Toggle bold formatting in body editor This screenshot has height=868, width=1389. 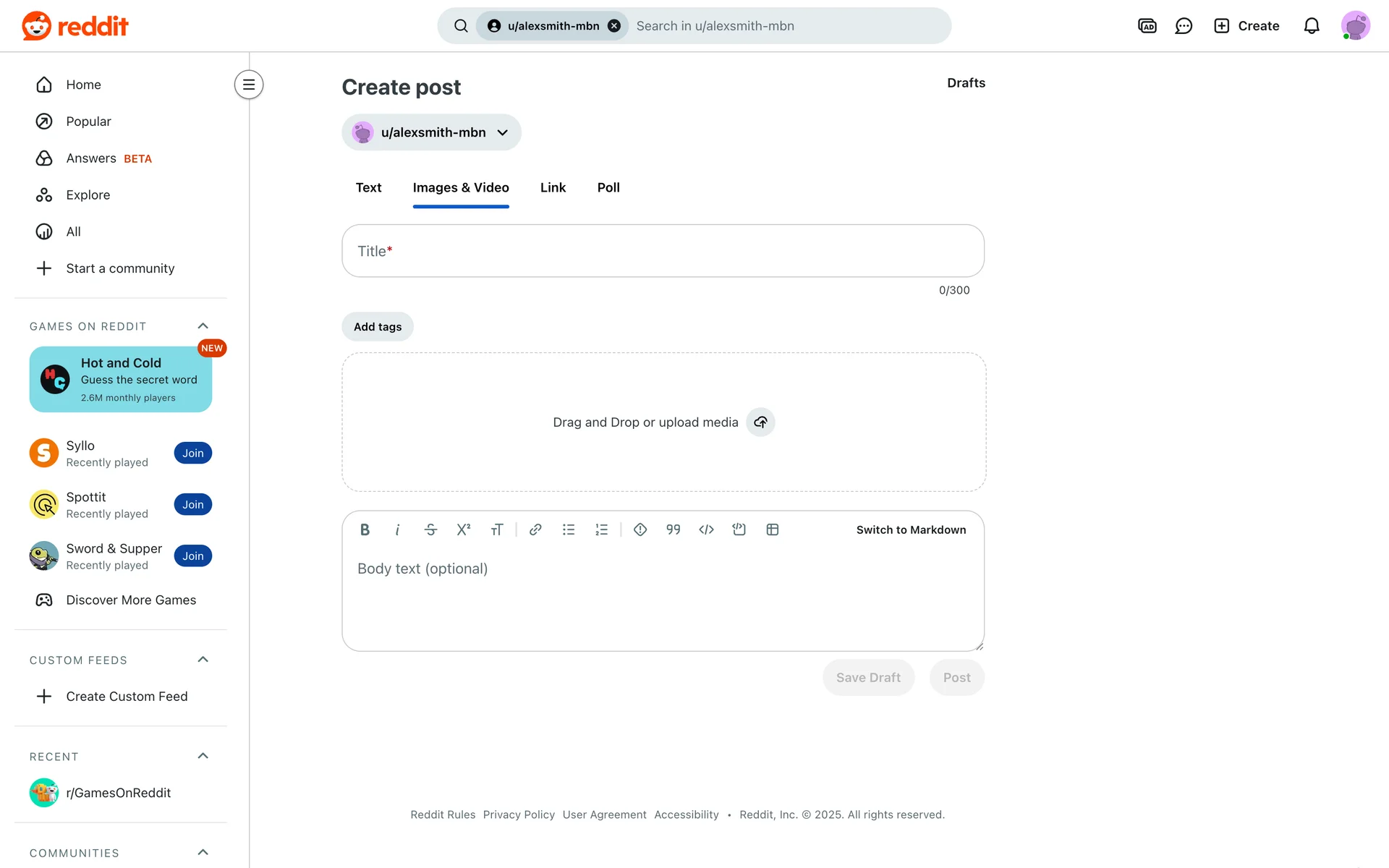pyautogui.click(x=365, y=530)
